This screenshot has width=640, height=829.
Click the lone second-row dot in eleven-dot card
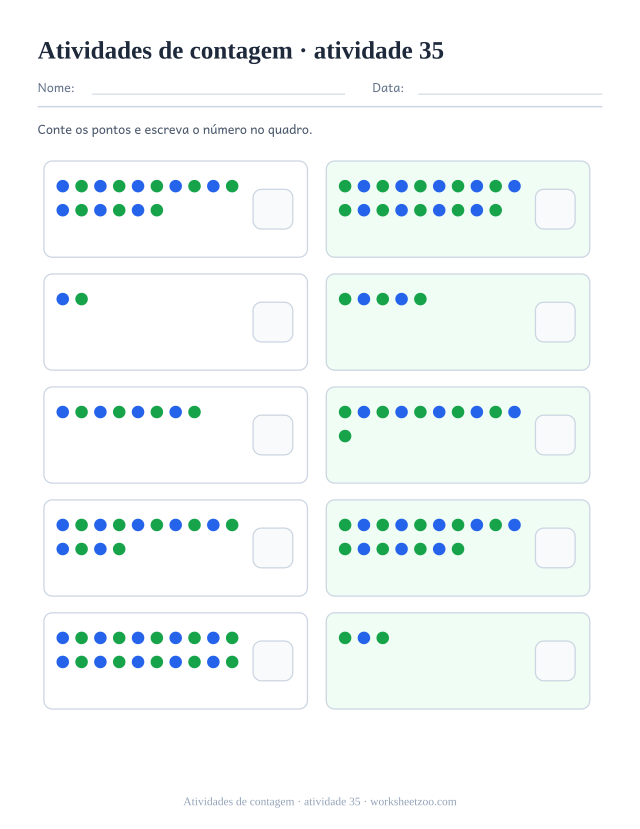[345, 436]
